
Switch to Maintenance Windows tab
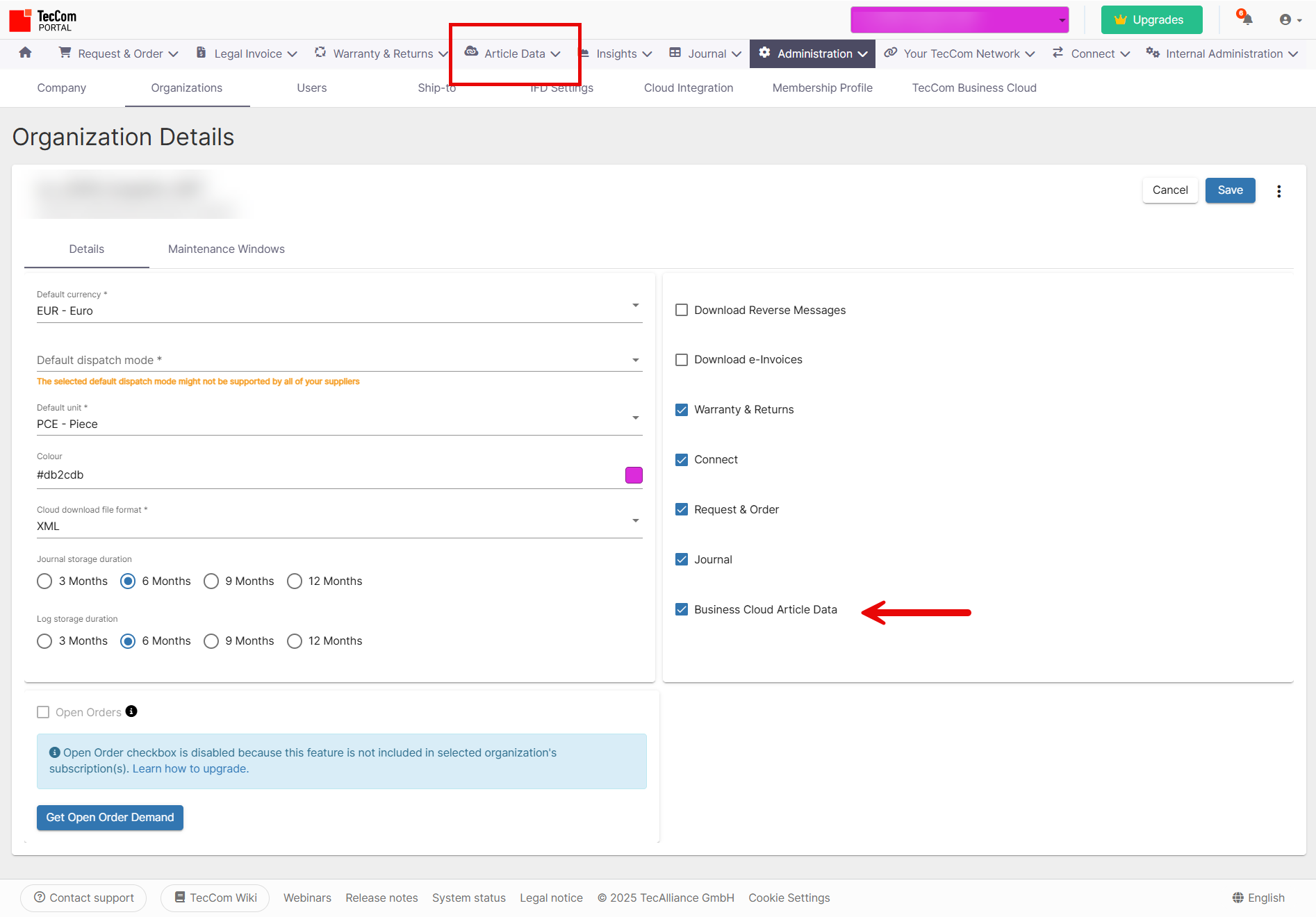click(x=226, y=249)
